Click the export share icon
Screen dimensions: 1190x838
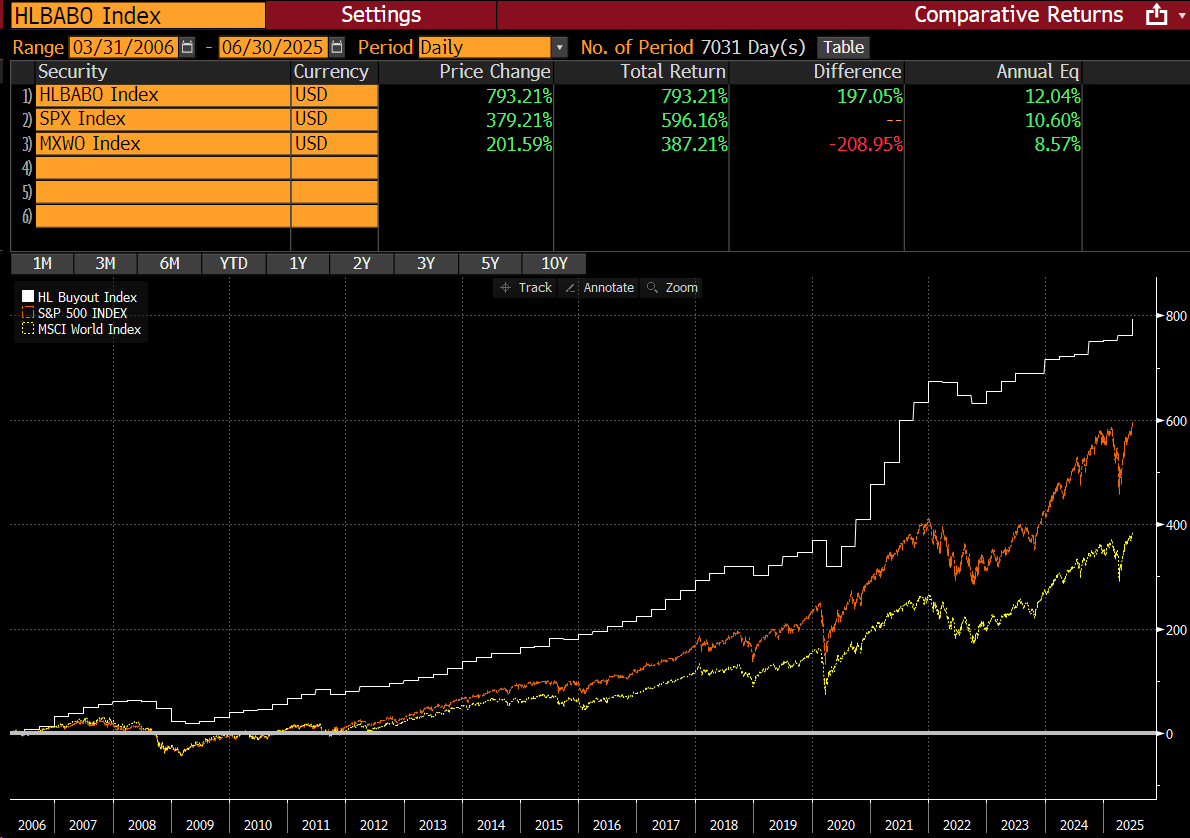click(1155, 15)
